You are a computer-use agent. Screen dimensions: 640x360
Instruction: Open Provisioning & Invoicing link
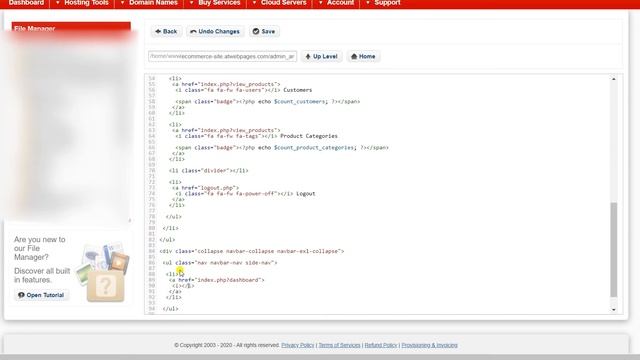tap(429, 345)
